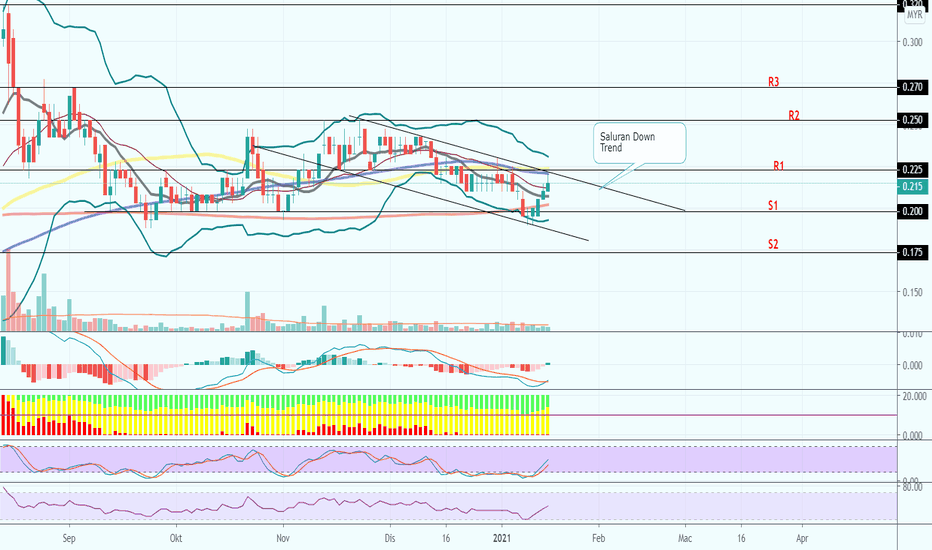Click the 0.215 current price tag

[912, 187]
